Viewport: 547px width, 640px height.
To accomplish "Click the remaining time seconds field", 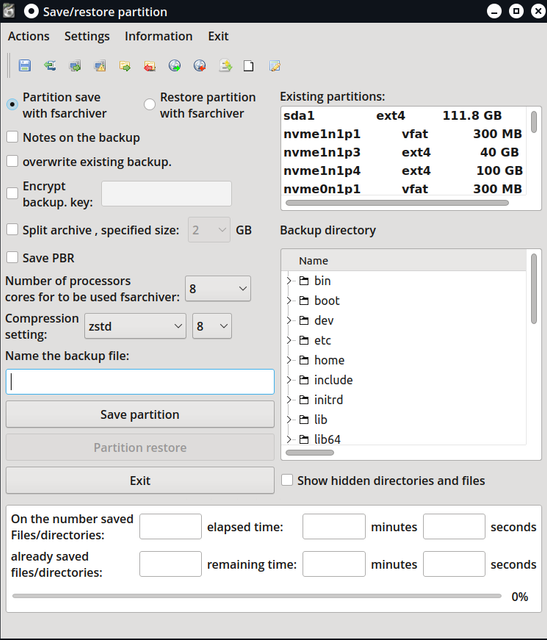I will tap(454, 564).
